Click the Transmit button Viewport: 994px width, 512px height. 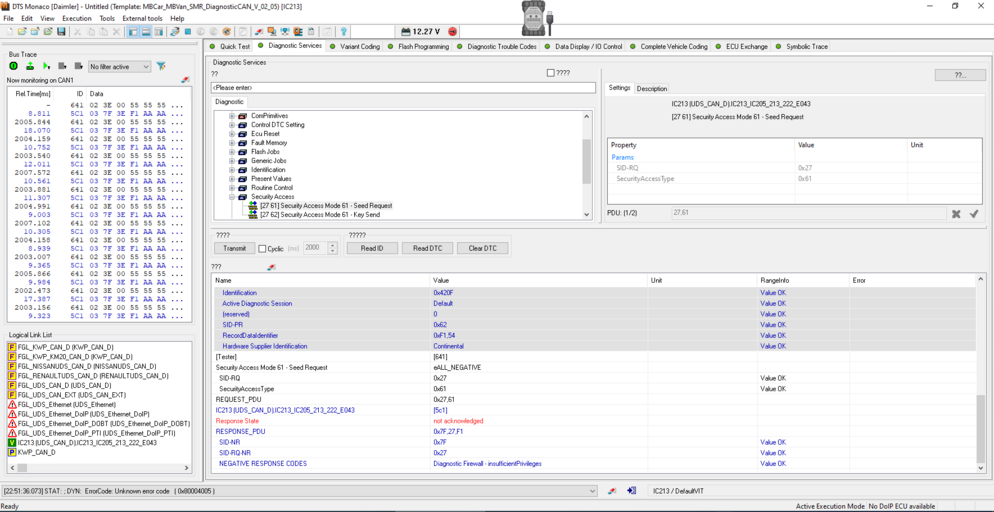tap(234, 248)
